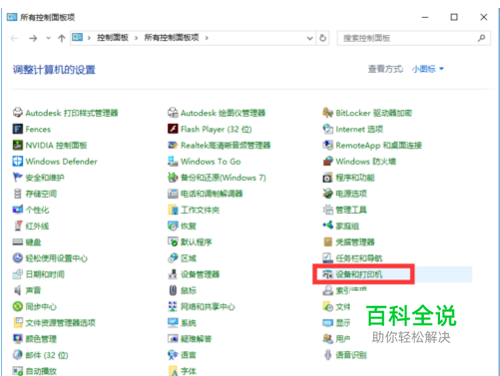Open the 工作文件夹 link
Viewport: 500px width, 376px height.
pos(200,210)
